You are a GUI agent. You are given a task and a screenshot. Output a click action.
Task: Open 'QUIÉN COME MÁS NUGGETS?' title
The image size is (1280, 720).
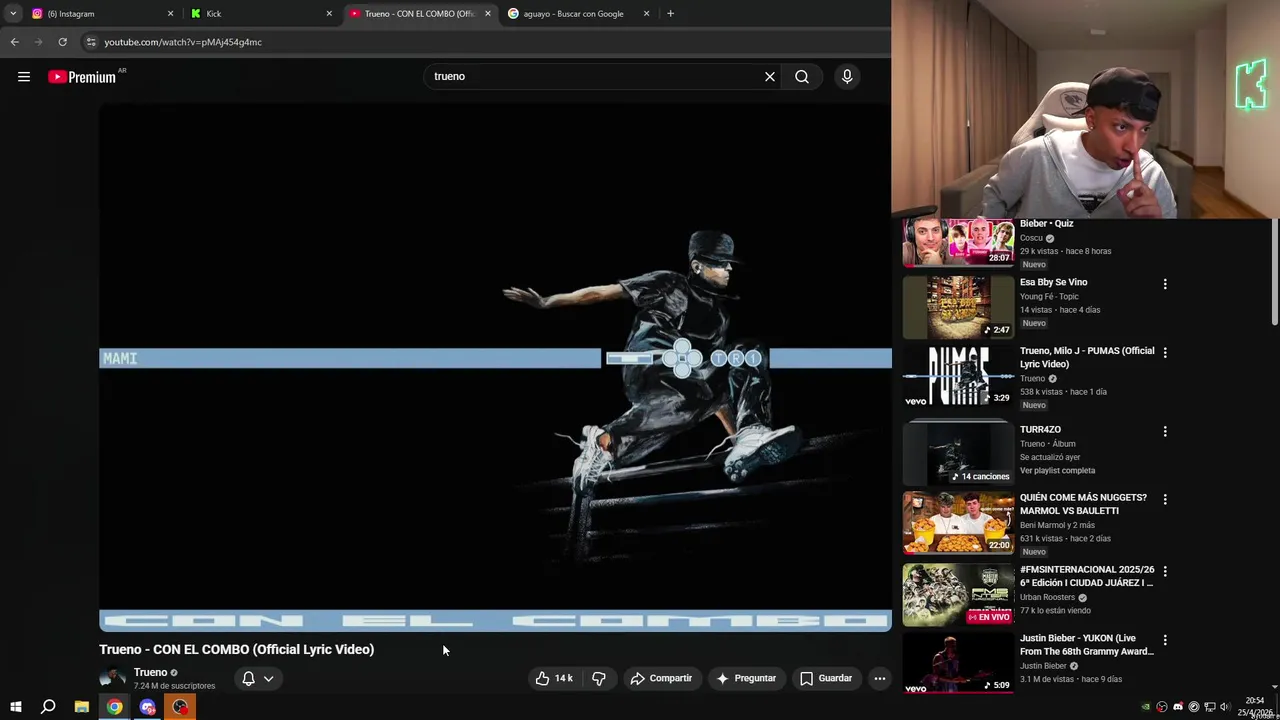click(1083, 504)
